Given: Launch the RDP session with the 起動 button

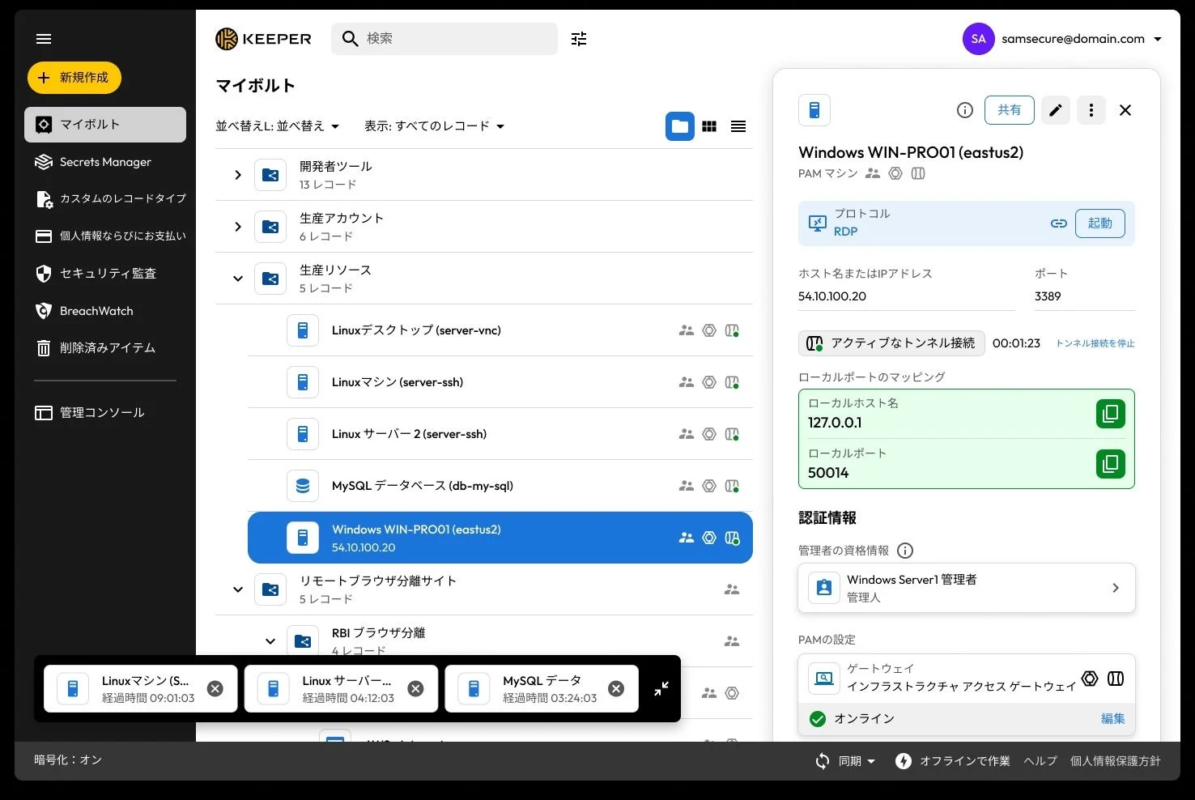Looking at the screenshot, I should pos(1100,223).
